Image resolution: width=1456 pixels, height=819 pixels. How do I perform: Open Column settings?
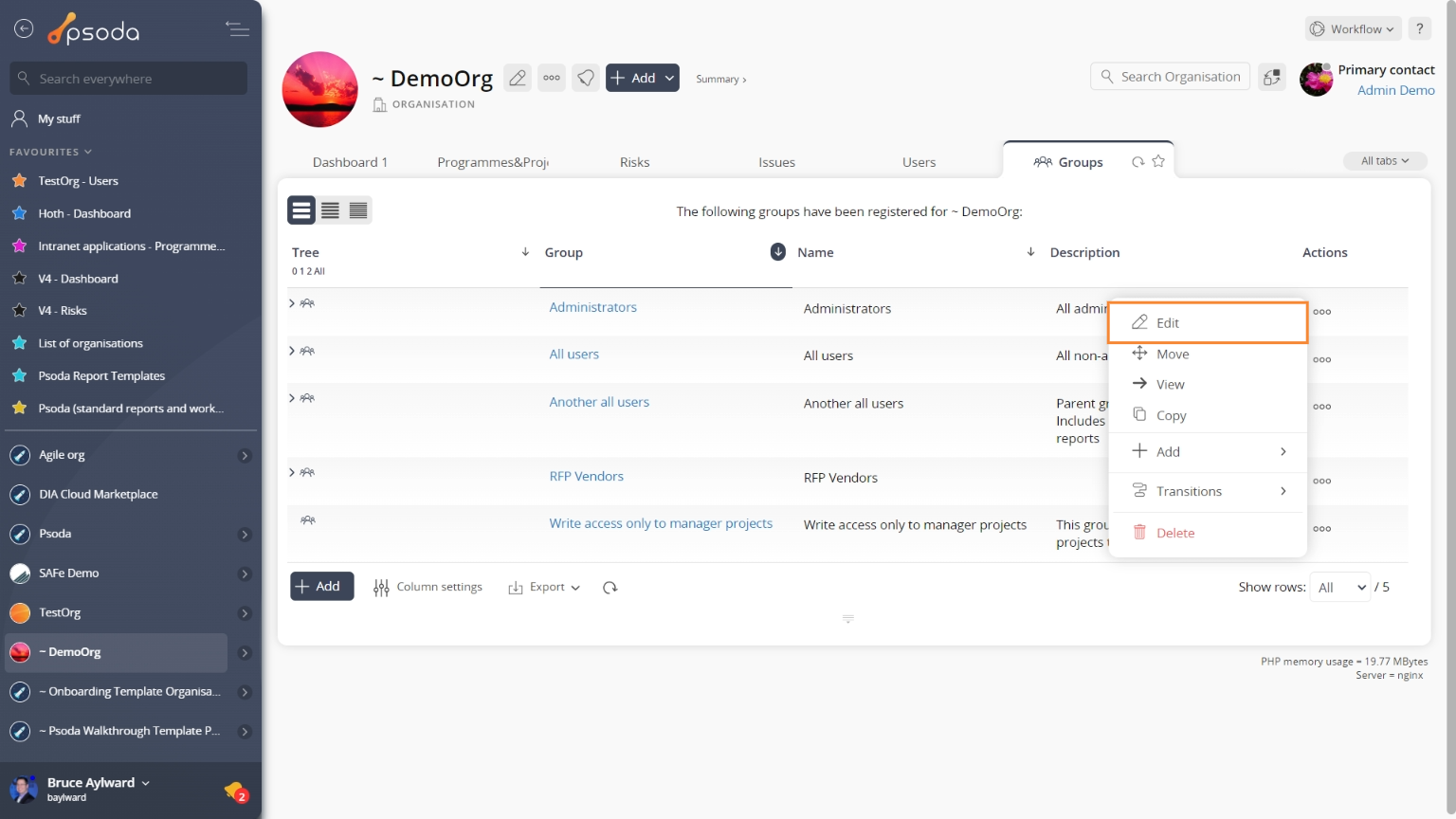428,588
